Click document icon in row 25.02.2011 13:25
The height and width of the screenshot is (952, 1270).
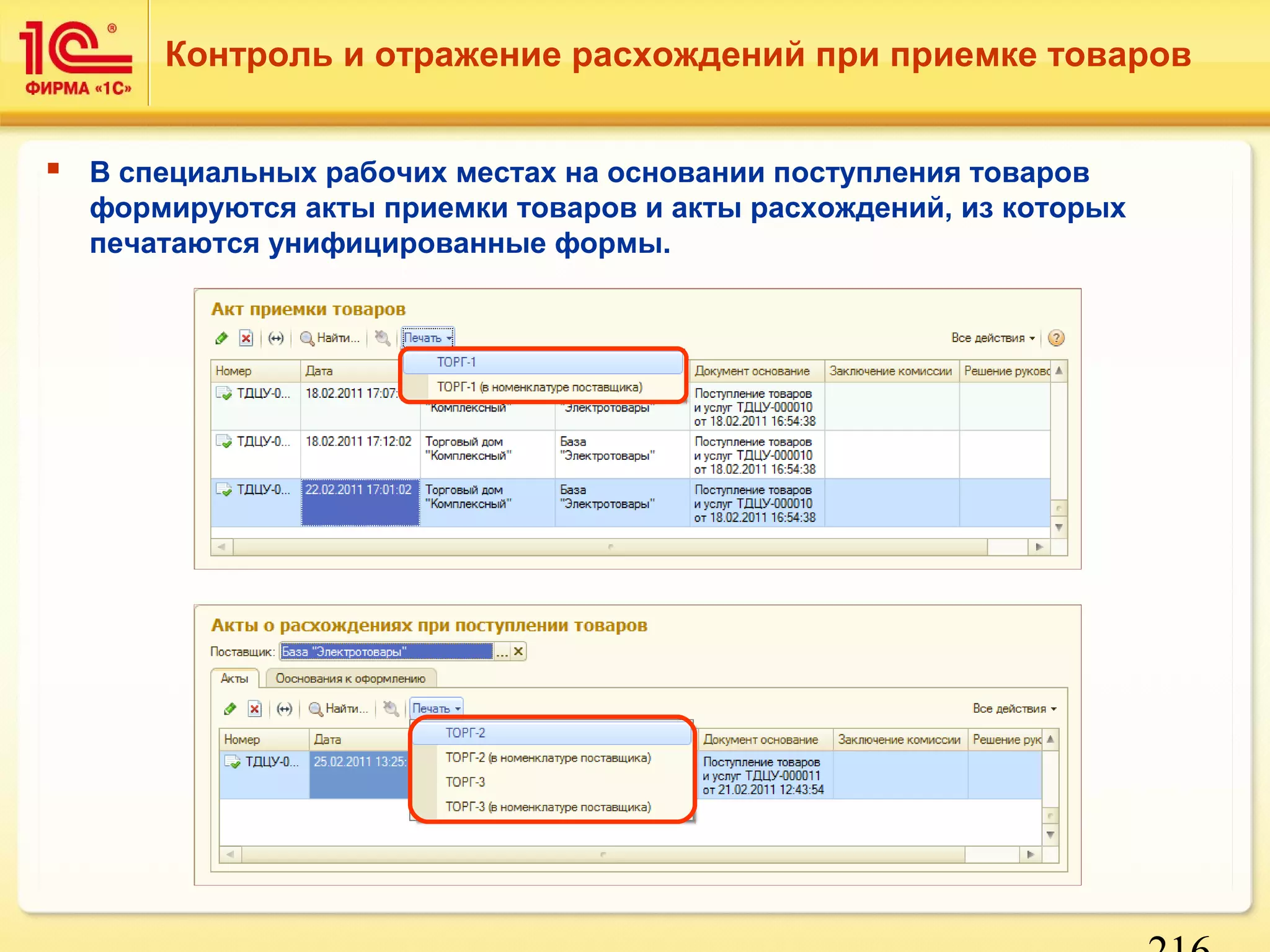[233, 762]
